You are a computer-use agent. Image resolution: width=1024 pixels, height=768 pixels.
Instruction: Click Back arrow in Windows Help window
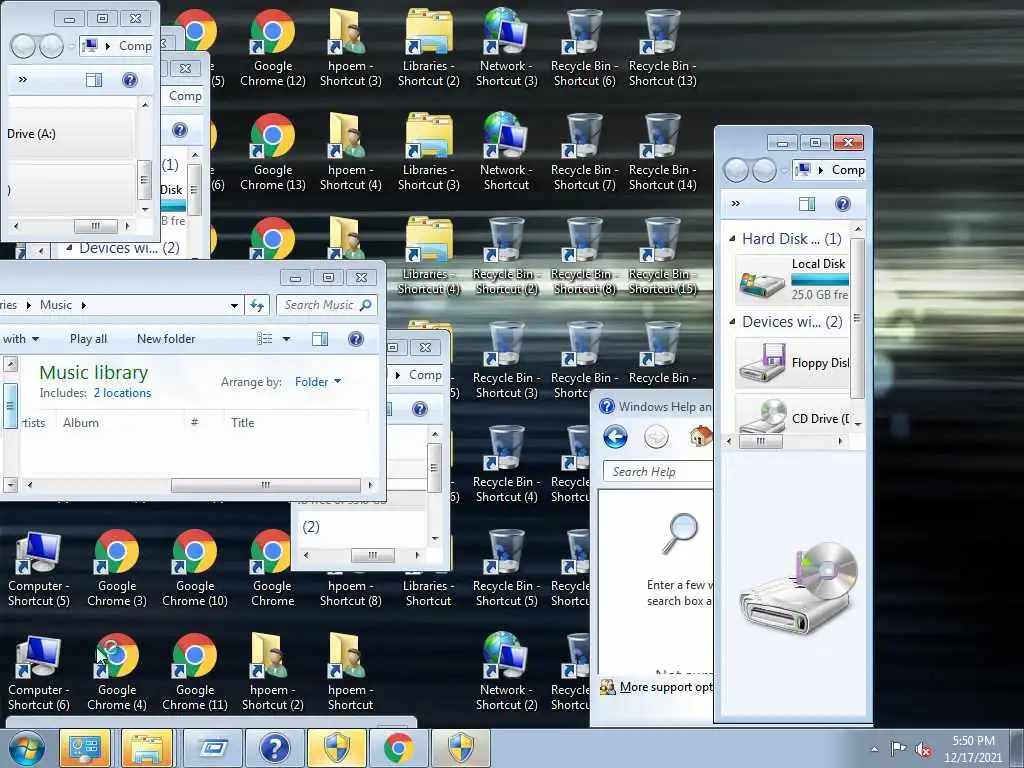tap(615, 436)
